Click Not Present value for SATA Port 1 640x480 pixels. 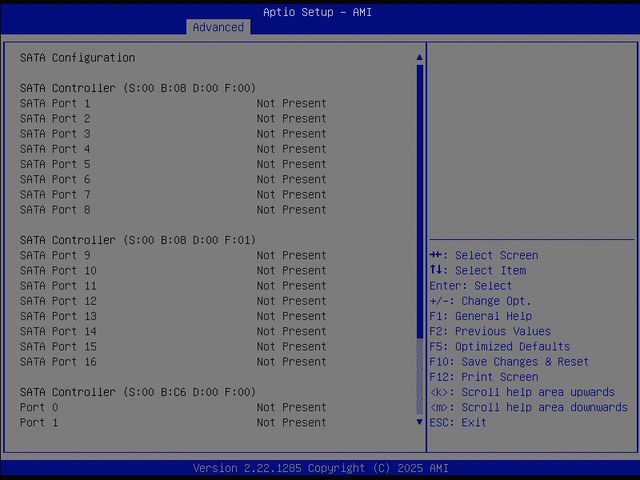[291, 103]
